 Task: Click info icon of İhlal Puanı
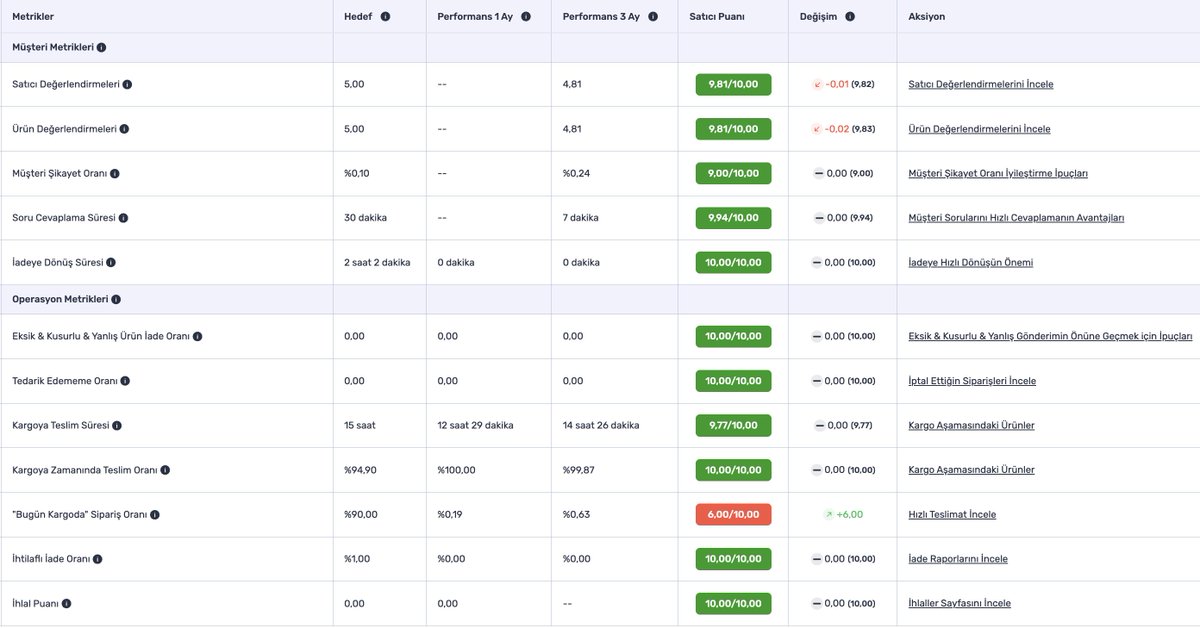click(67, 604)
